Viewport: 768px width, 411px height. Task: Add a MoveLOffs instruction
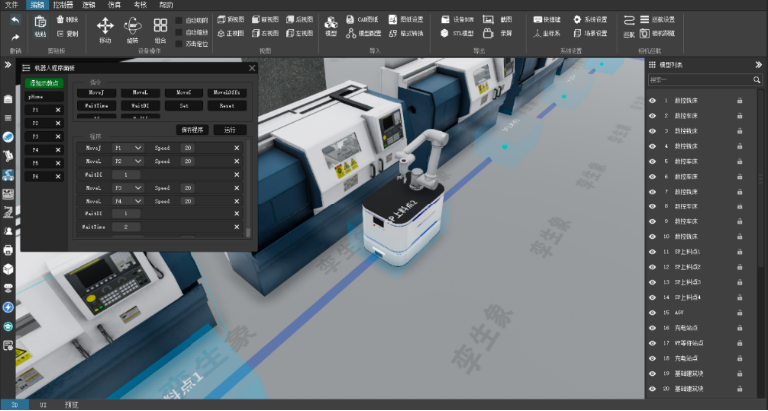click(x=227, y=92)
